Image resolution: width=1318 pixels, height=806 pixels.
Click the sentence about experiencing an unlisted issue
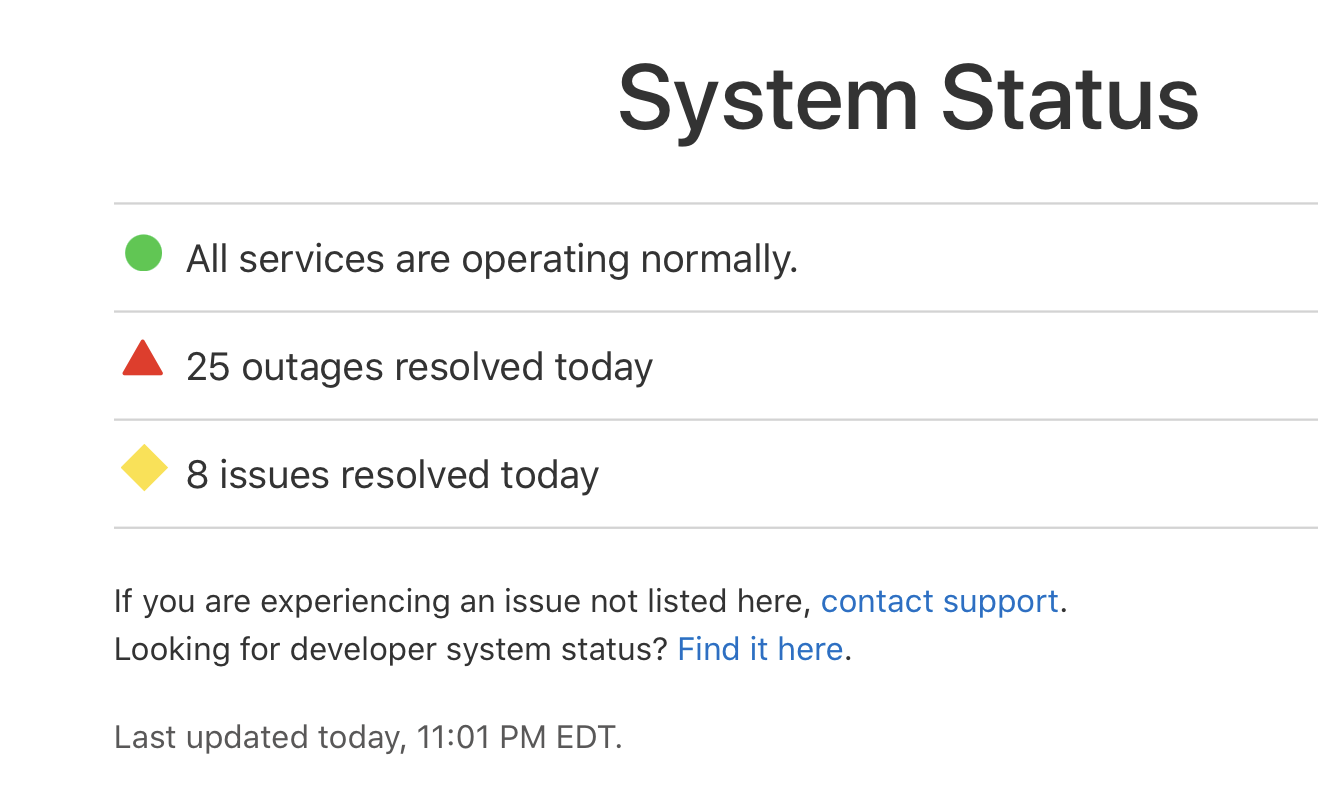590,601
